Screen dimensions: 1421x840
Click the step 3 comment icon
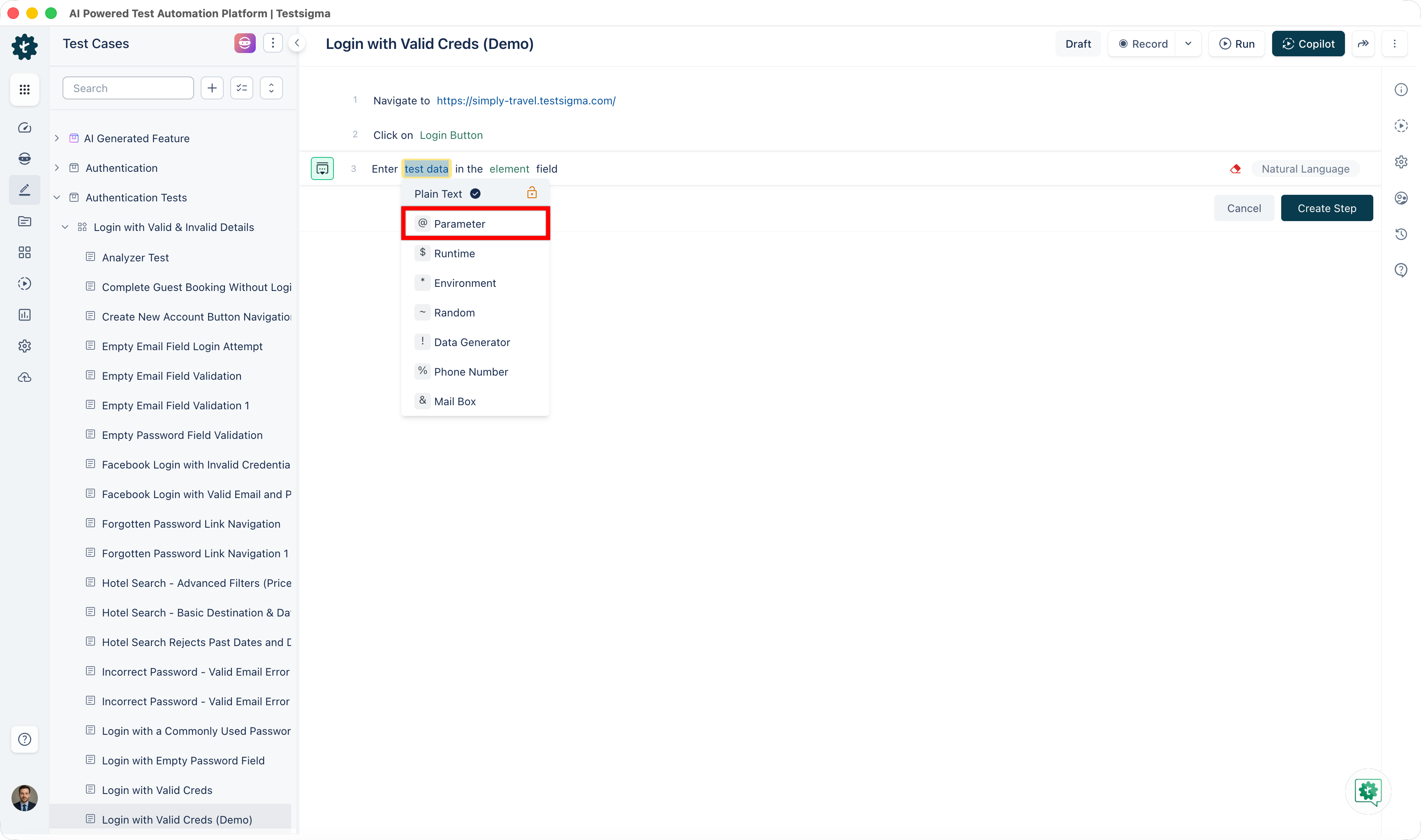pyautogui.click(x=322, y=168)
